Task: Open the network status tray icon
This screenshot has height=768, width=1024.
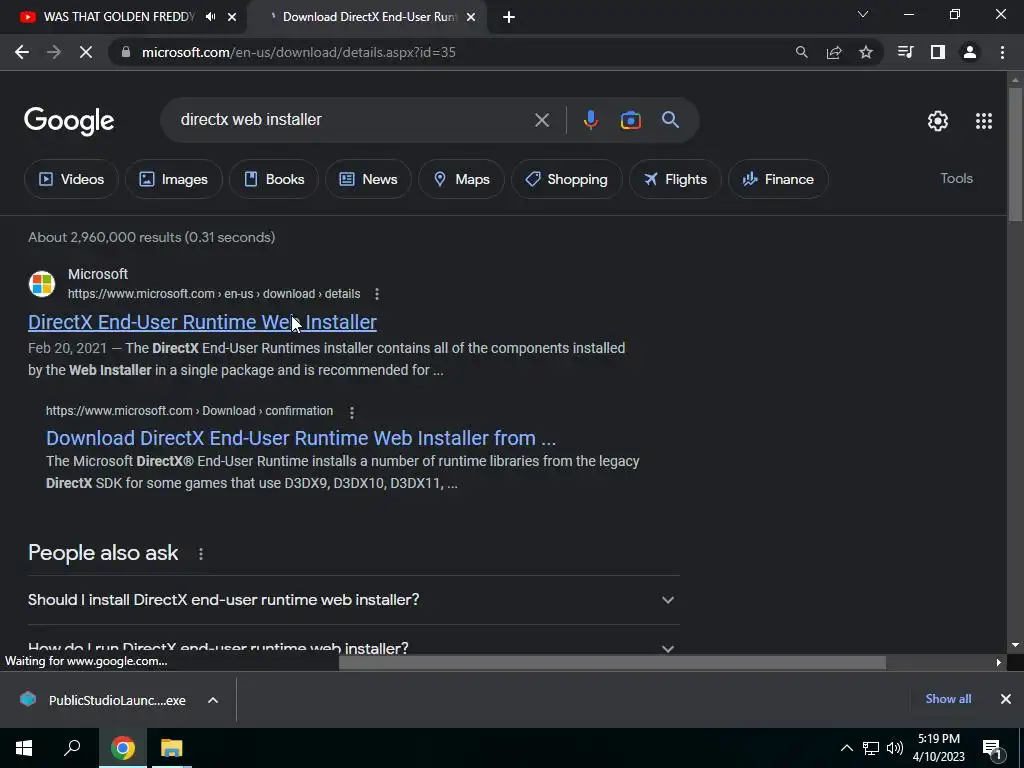Action: (871, 748)
